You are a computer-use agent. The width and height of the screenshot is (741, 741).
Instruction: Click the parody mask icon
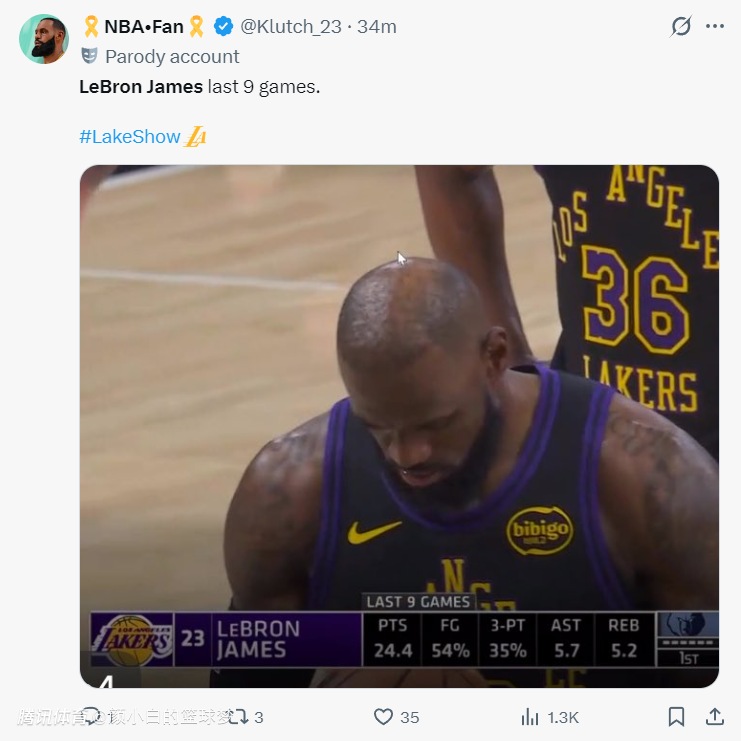[x=90, y=56]
